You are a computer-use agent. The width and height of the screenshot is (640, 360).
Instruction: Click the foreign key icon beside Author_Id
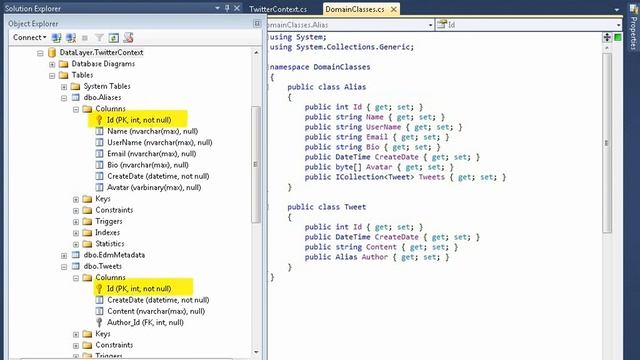point(99,322)
